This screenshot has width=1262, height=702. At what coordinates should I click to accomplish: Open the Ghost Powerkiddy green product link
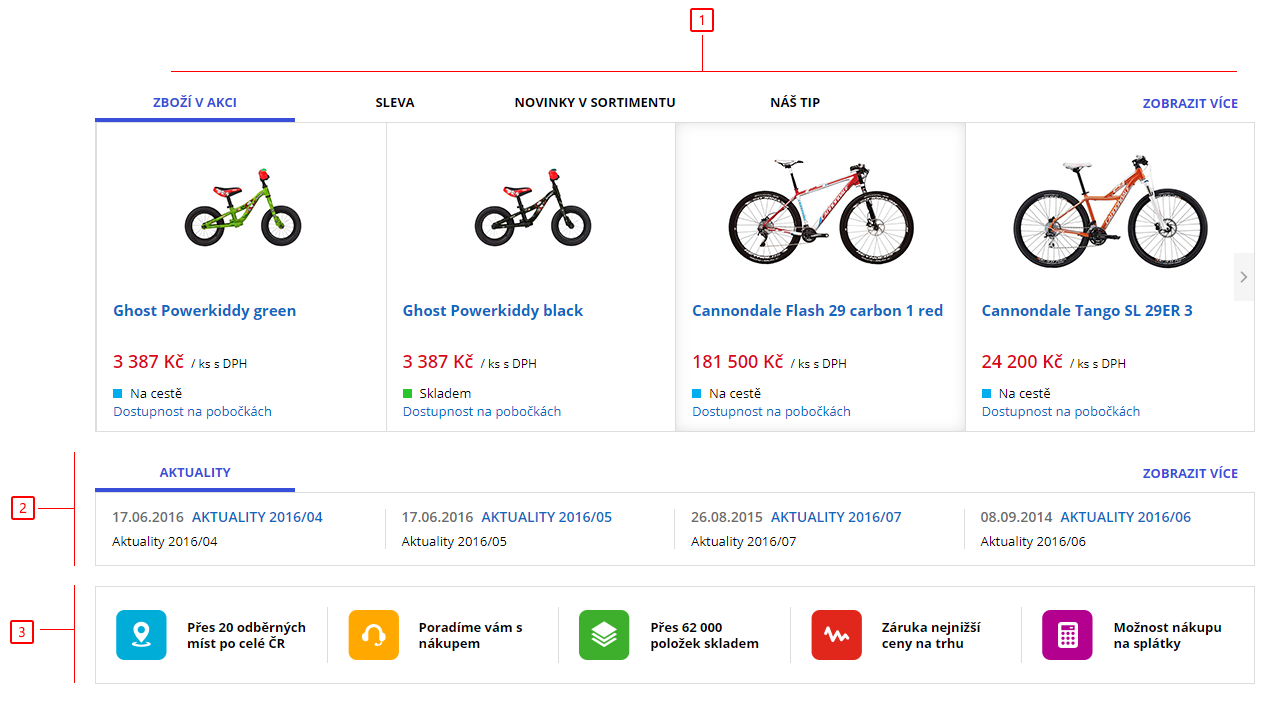[x=205, y=310]
